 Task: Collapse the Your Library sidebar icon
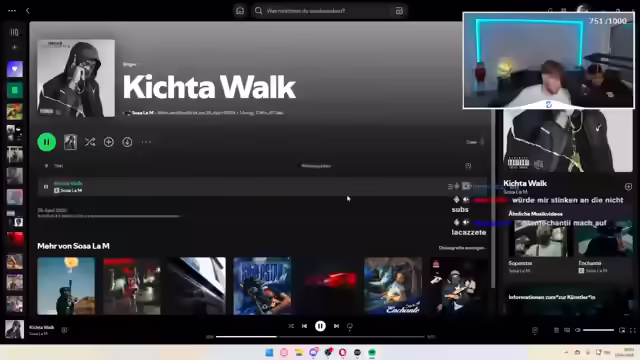[14, 32]
